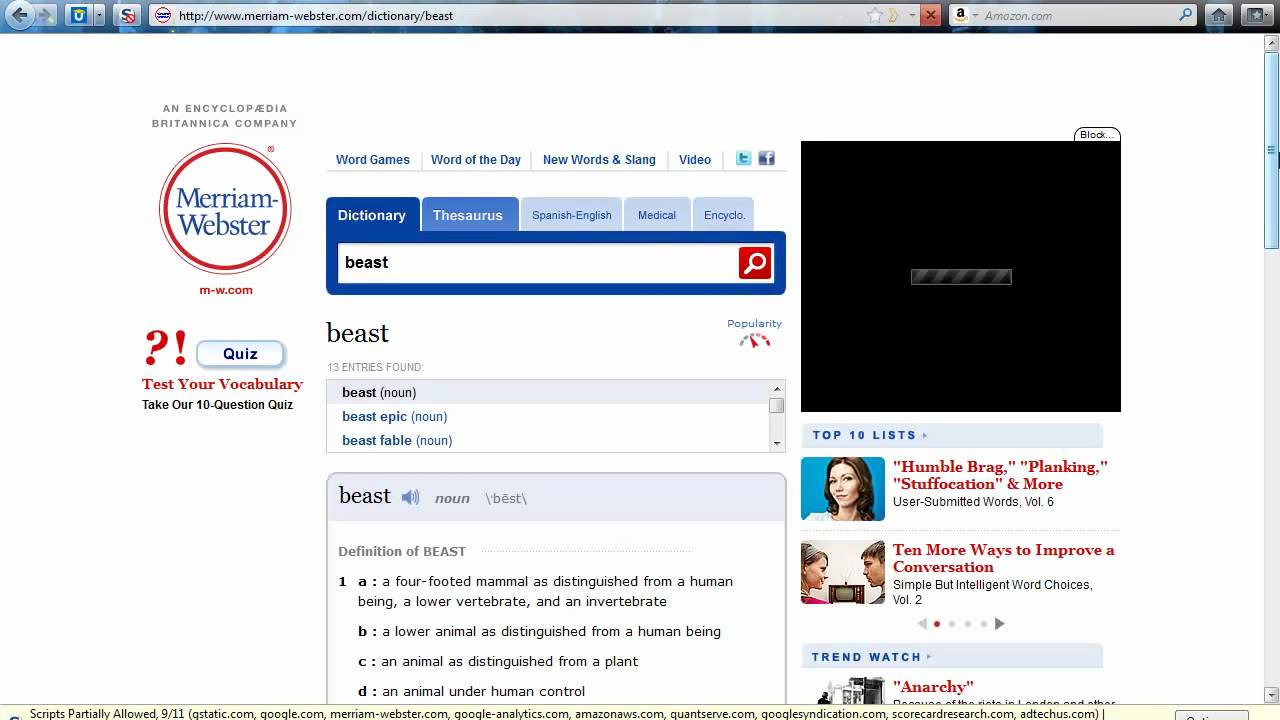
Task: Click the browser search magnifier icon
Action: (1186, 15)
